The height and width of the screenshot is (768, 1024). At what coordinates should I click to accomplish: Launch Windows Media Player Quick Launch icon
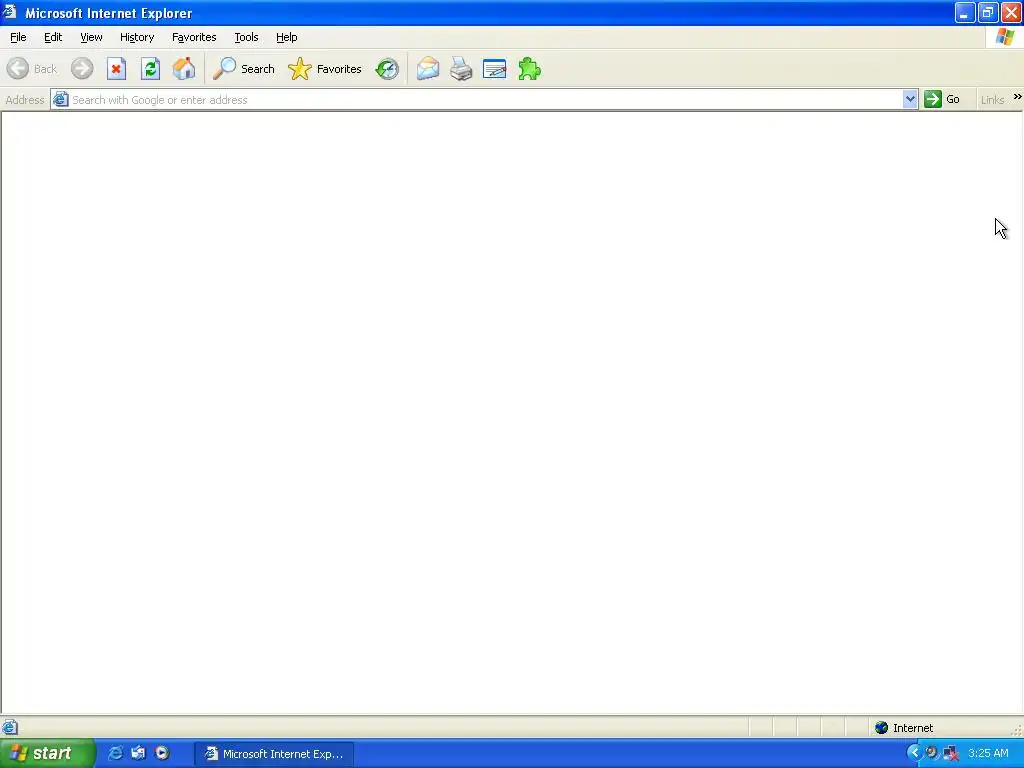[162, 753]
